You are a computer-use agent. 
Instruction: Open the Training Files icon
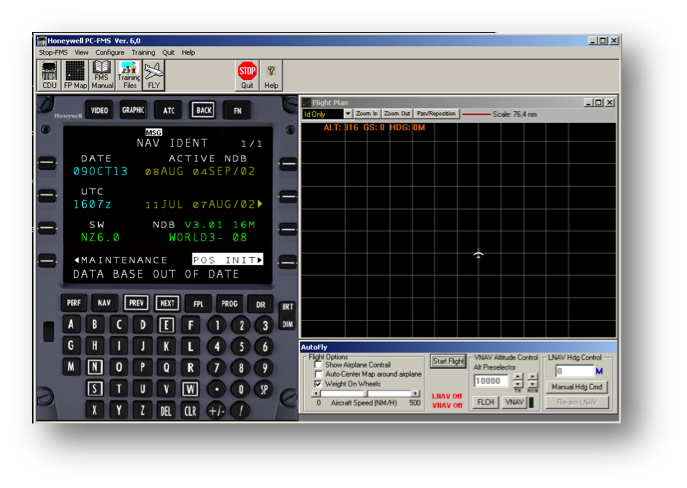(129, 75)
